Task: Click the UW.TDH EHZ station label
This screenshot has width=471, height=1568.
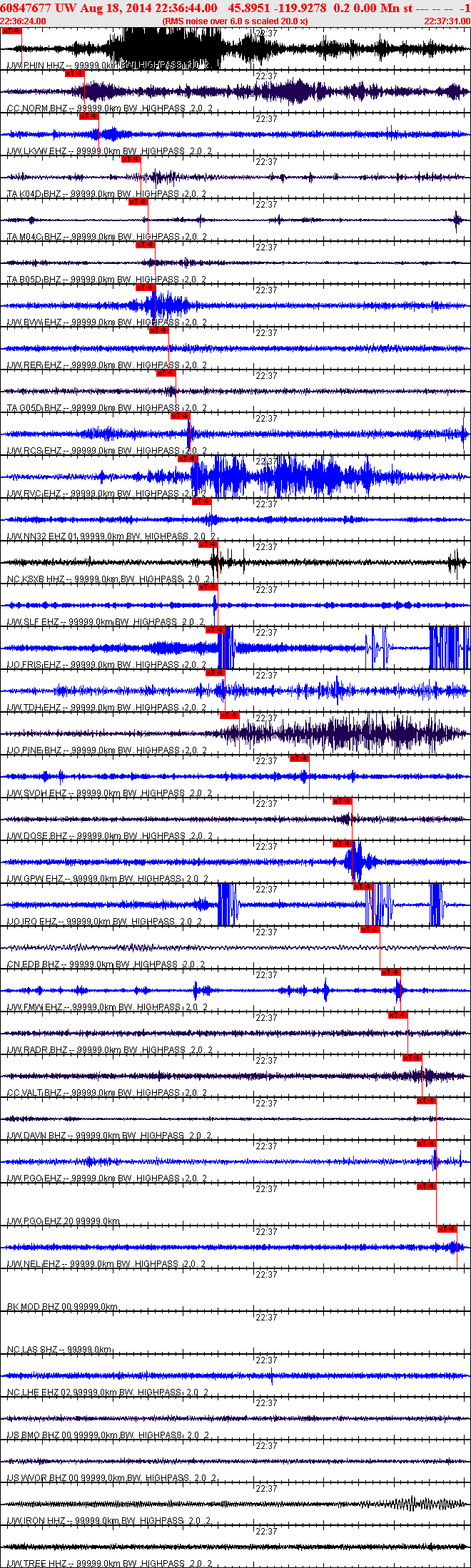Action: coord(106,708)
